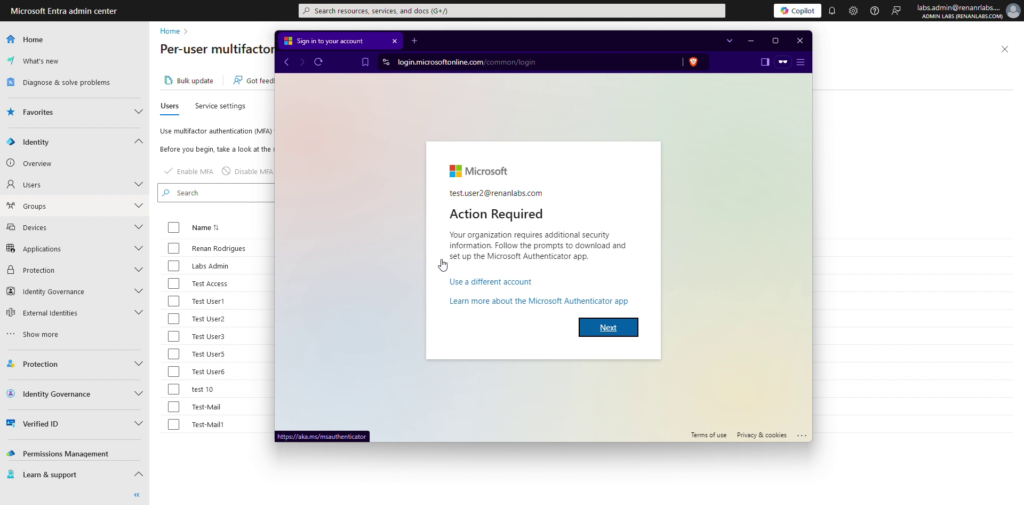The image size is (1024, 505).
Task: Click the Users sidebar icon
Action: pyautogui.click(x=10, y=185)
